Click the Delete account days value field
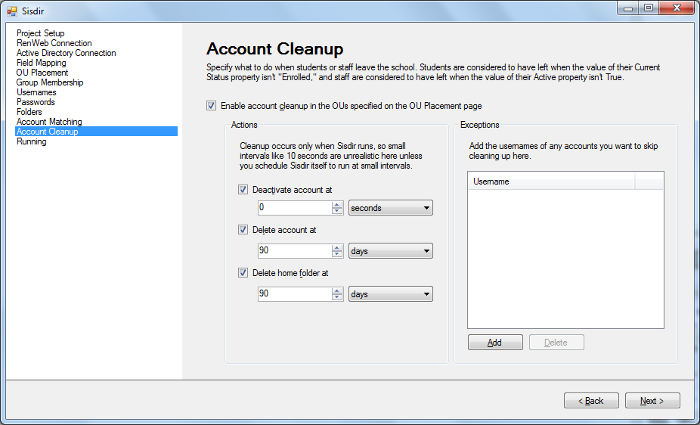This screenshot has width=700, height=425. (x=295, y=250)
